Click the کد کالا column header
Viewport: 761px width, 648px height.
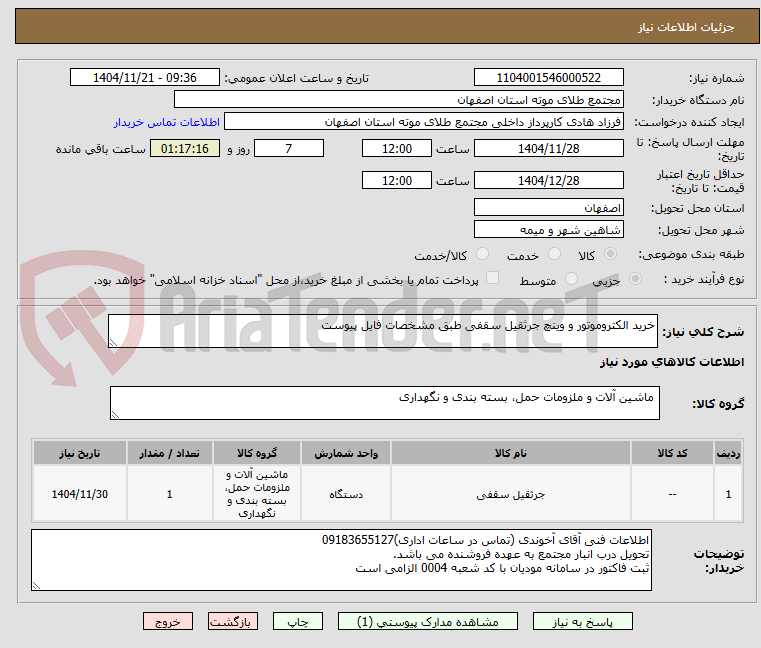tap(672, 453)
